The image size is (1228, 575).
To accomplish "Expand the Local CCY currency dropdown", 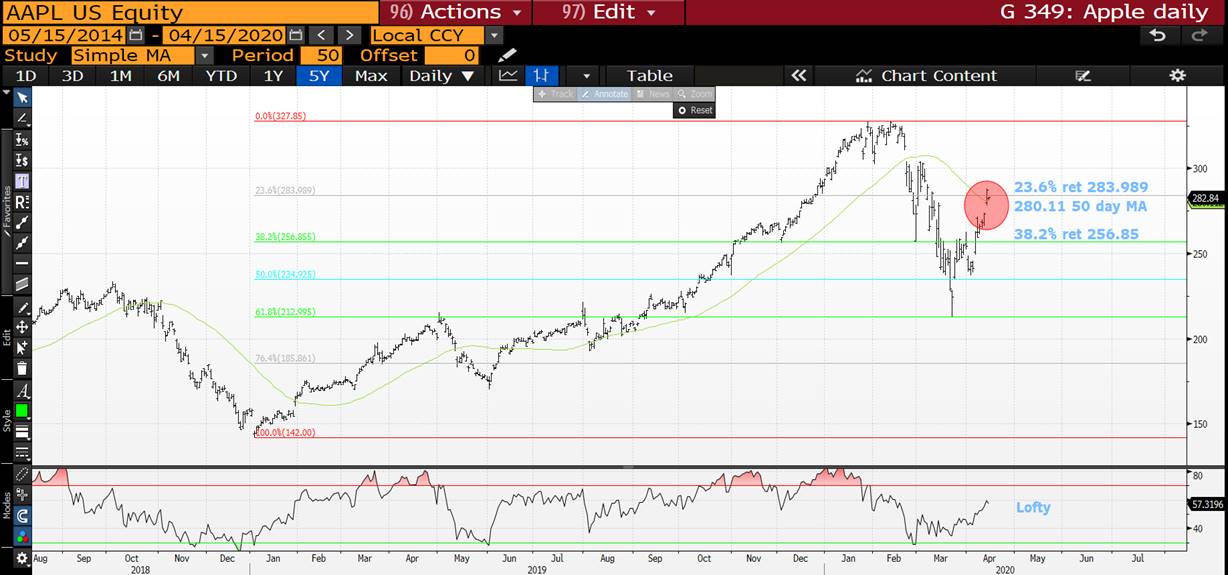I will coord(496,35).
